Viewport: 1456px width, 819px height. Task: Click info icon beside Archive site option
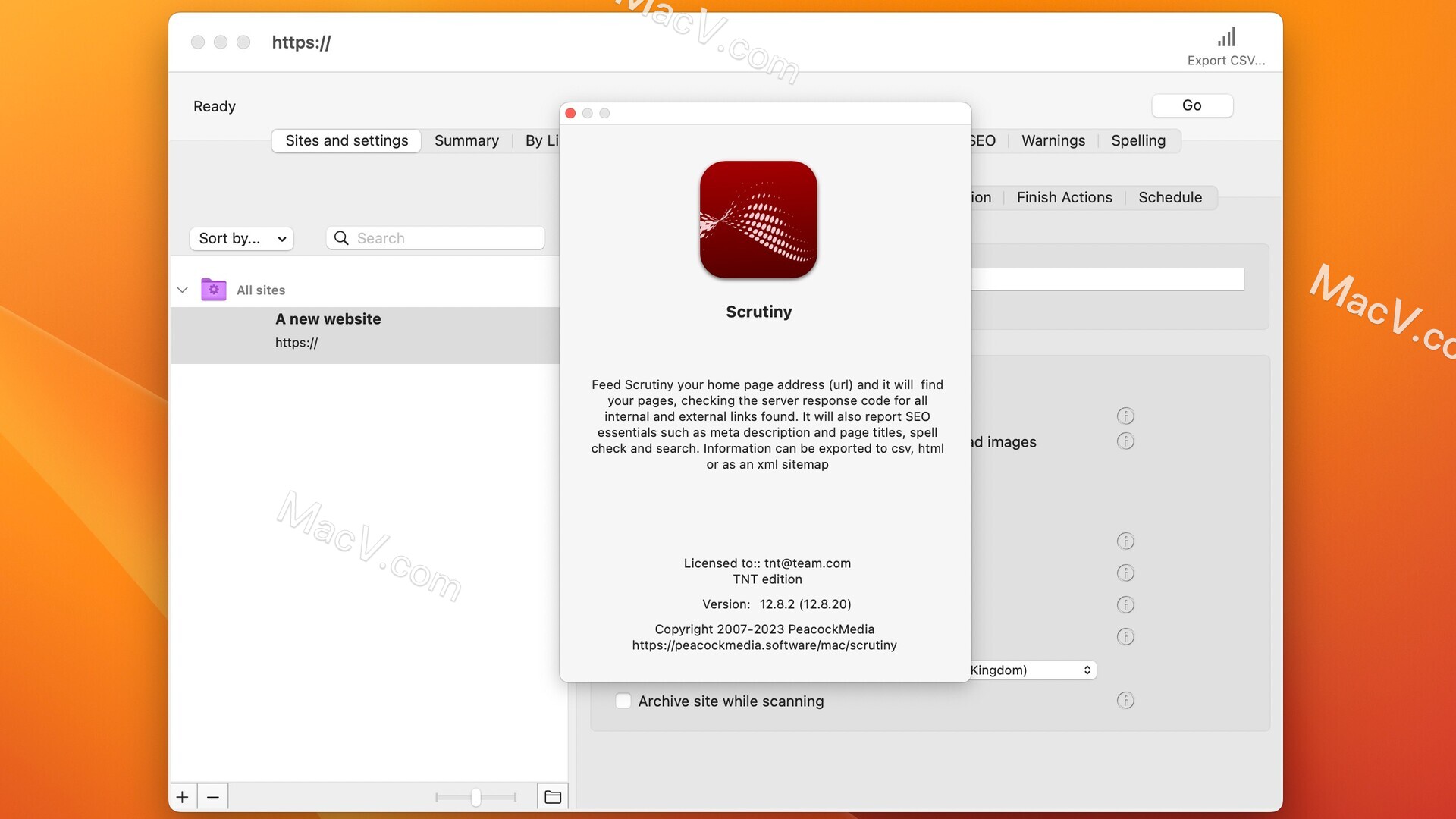tap(1125, 701)
